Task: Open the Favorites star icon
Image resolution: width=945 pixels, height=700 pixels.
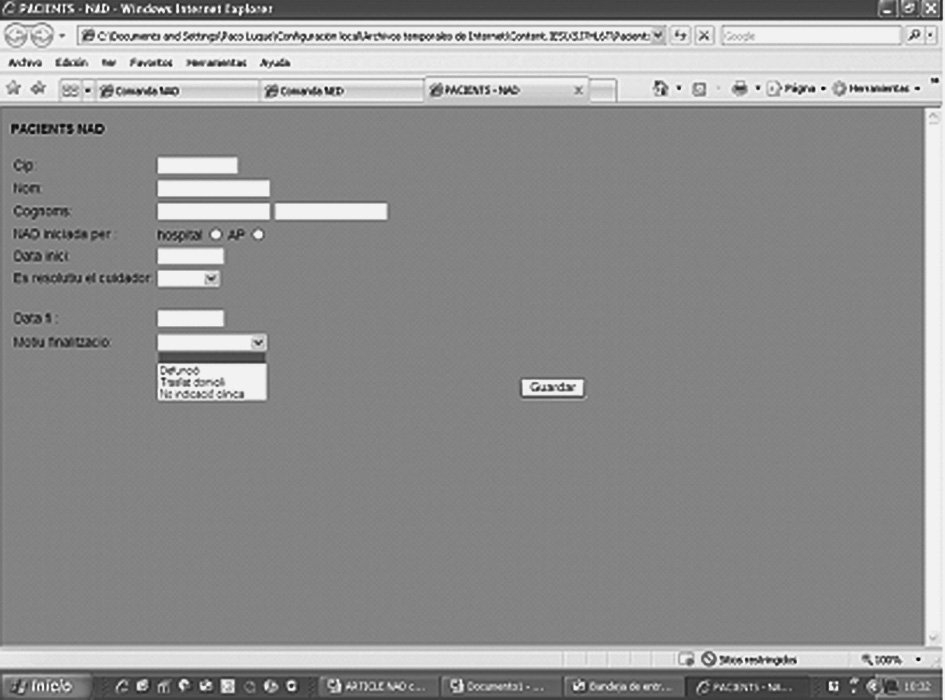Action: 14,88
